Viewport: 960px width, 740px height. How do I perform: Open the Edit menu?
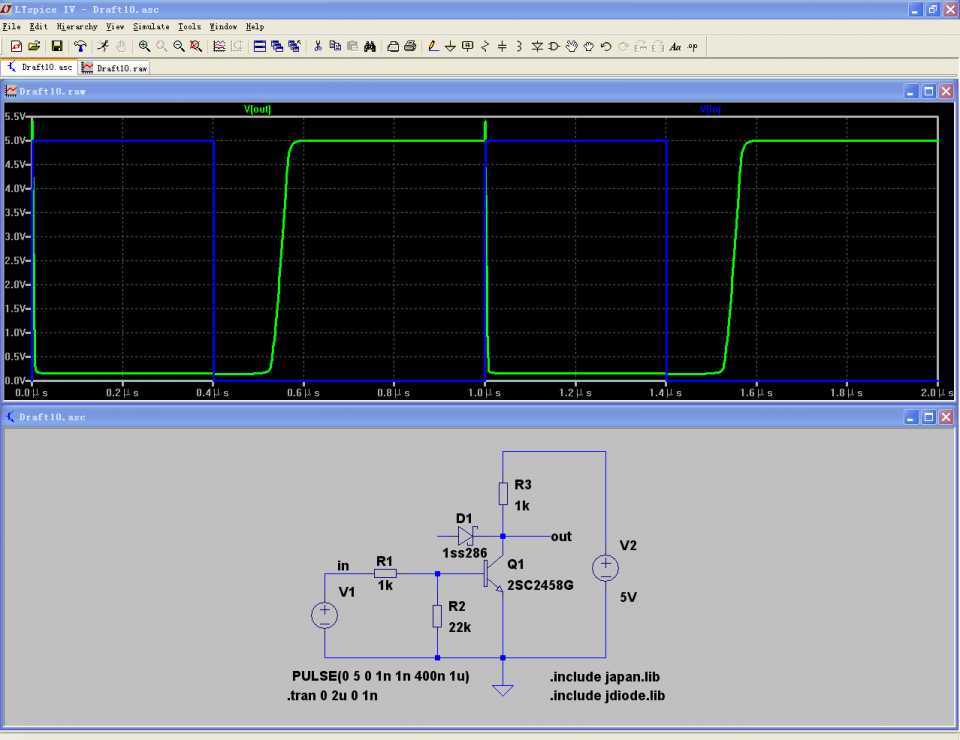point(38,26)
